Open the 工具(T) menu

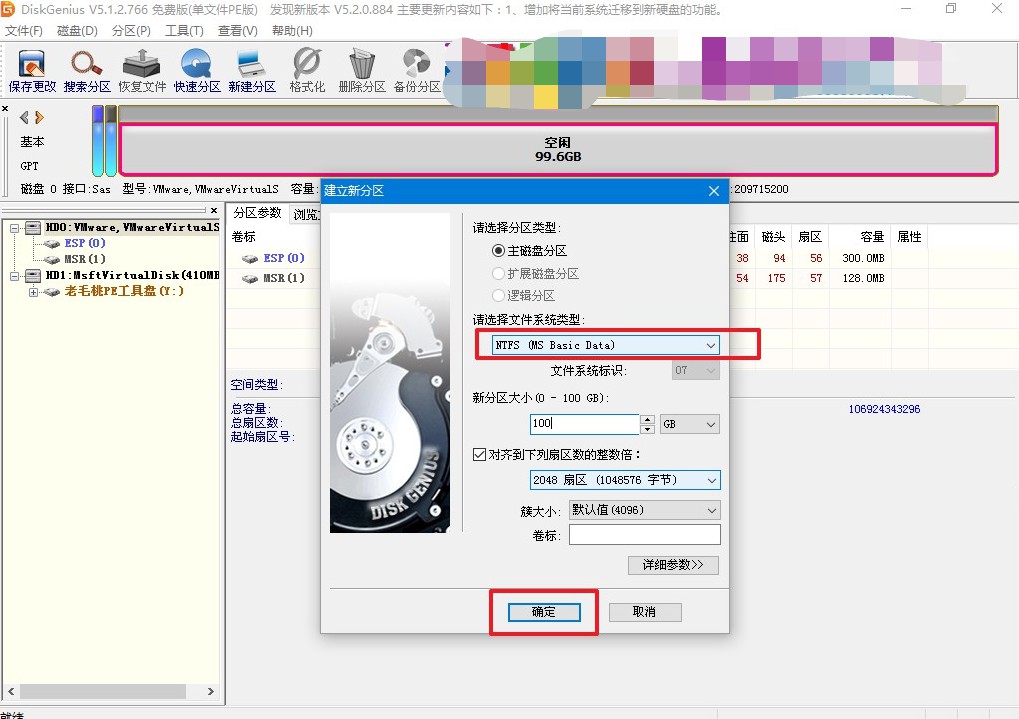coord(184,31)
